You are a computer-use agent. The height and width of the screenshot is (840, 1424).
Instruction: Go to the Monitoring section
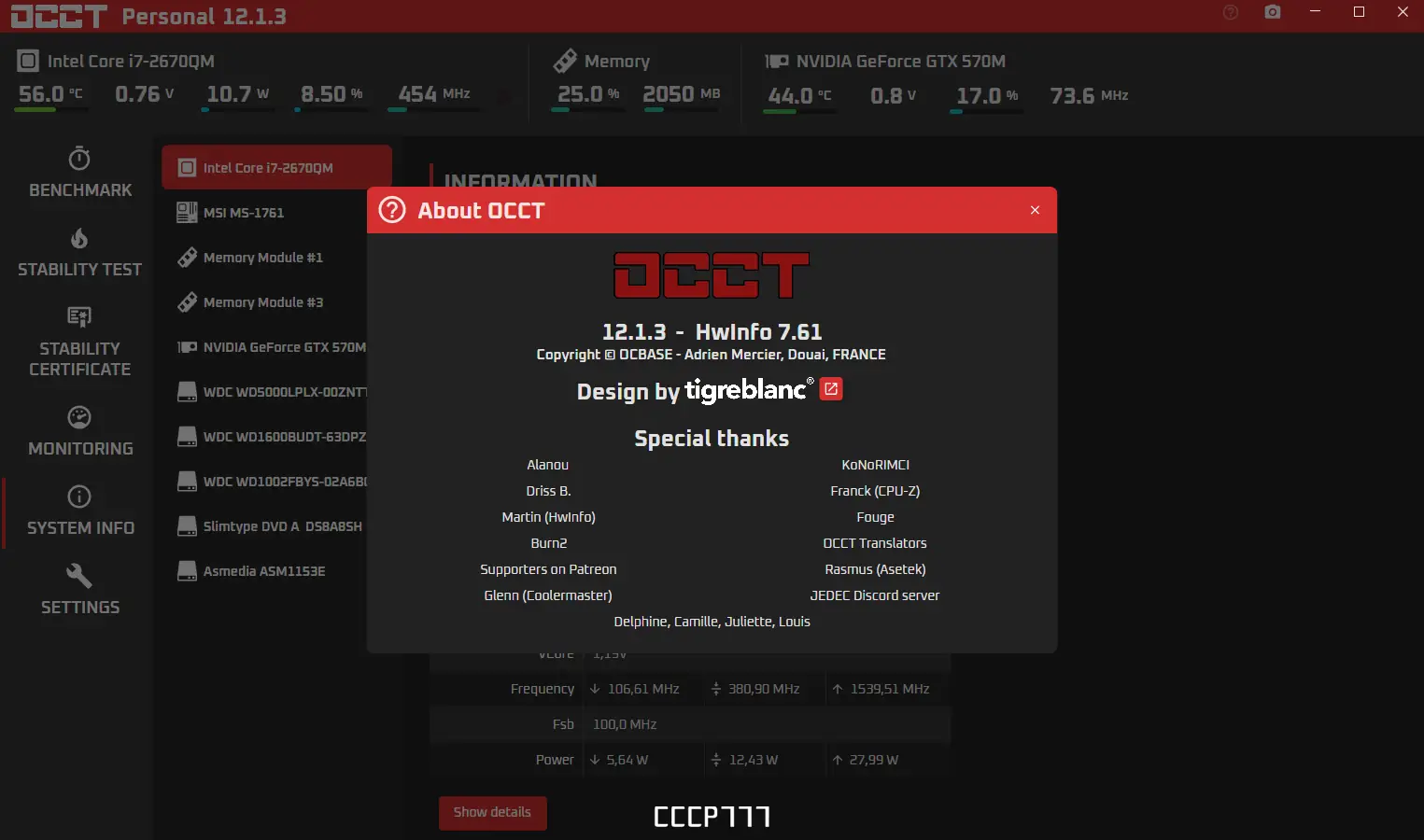[x=79, y=431]
